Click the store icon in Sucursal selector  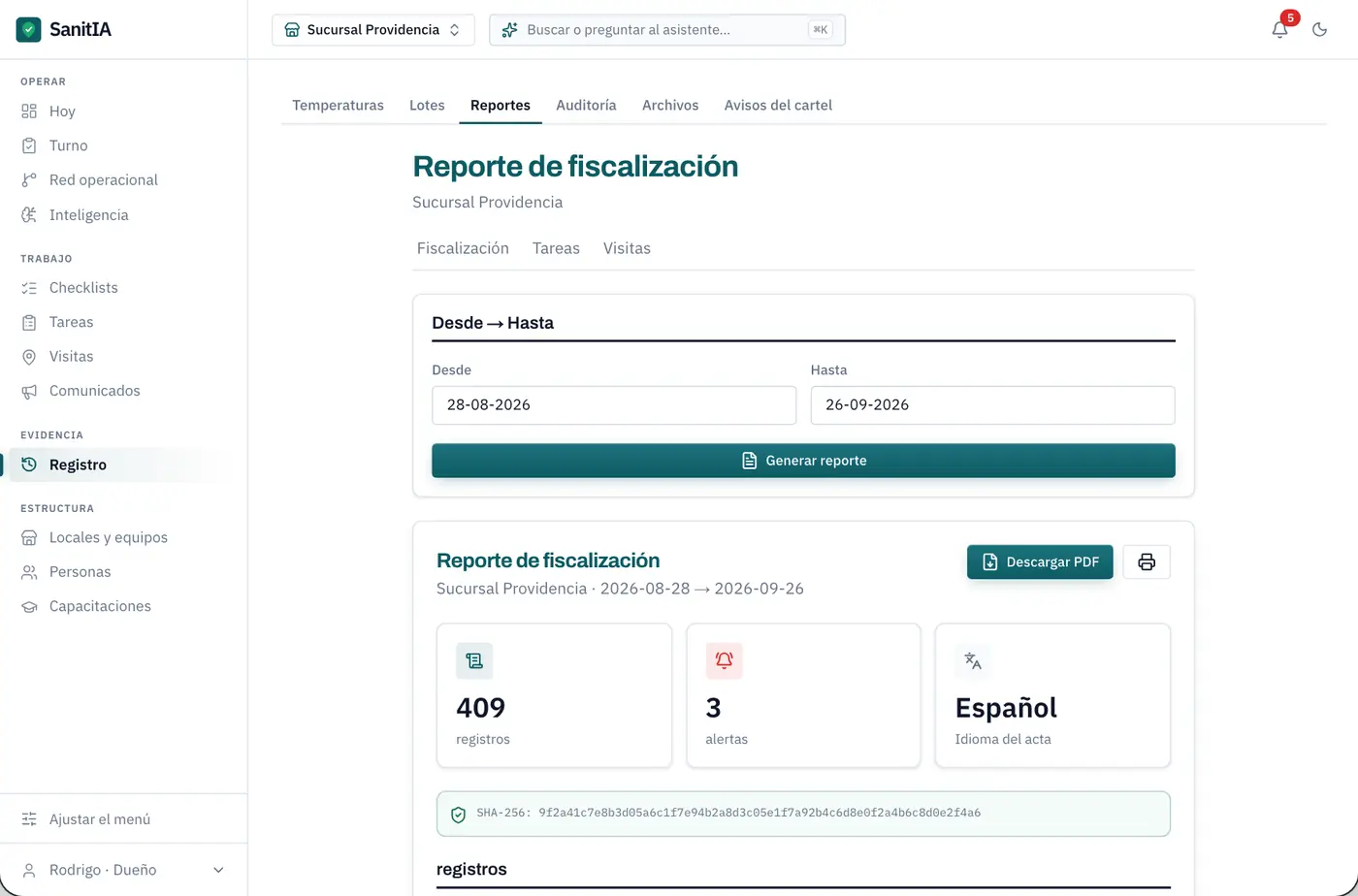292,30
